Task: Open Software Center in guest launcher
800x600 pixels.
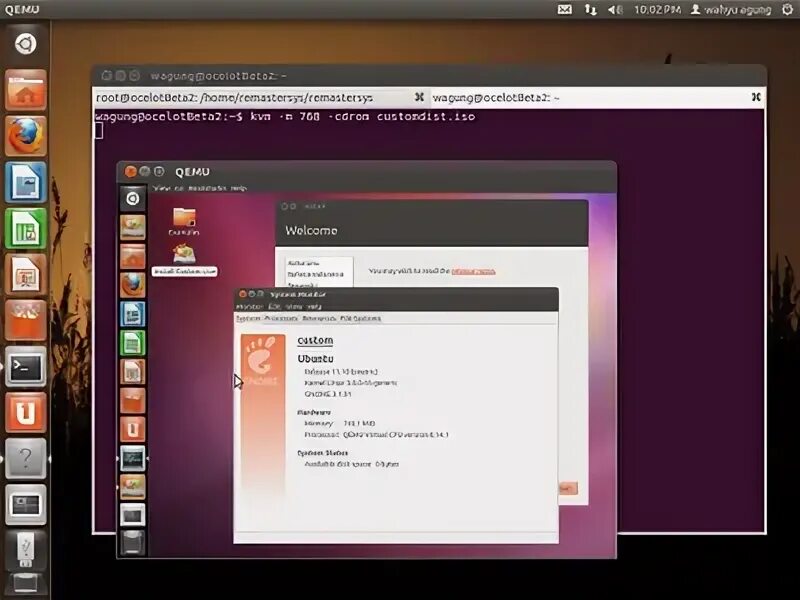Action: (x=133, y=401)
